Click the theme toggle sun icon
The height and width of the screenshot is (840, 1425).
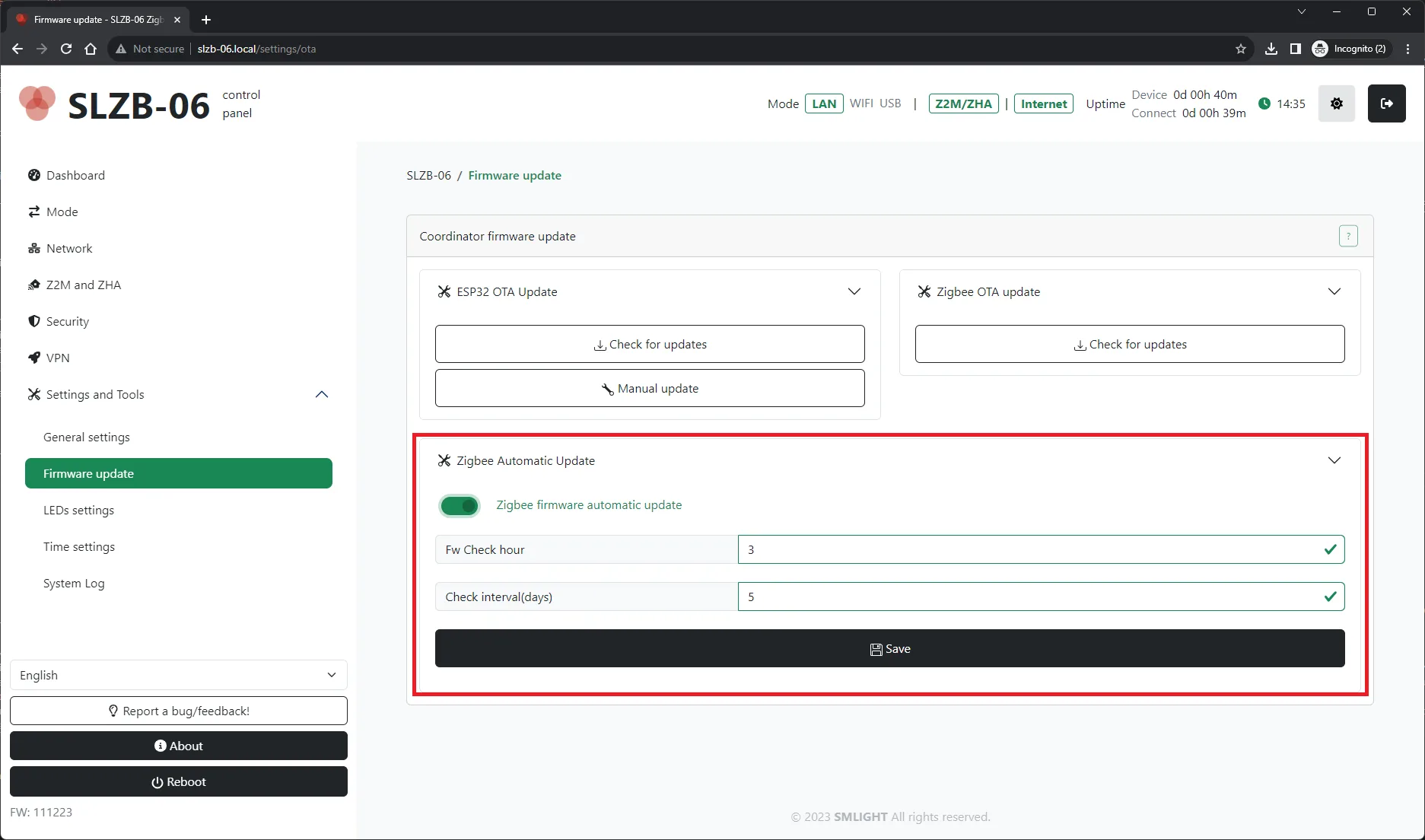pyautogui.click(x=1336, y=103)
